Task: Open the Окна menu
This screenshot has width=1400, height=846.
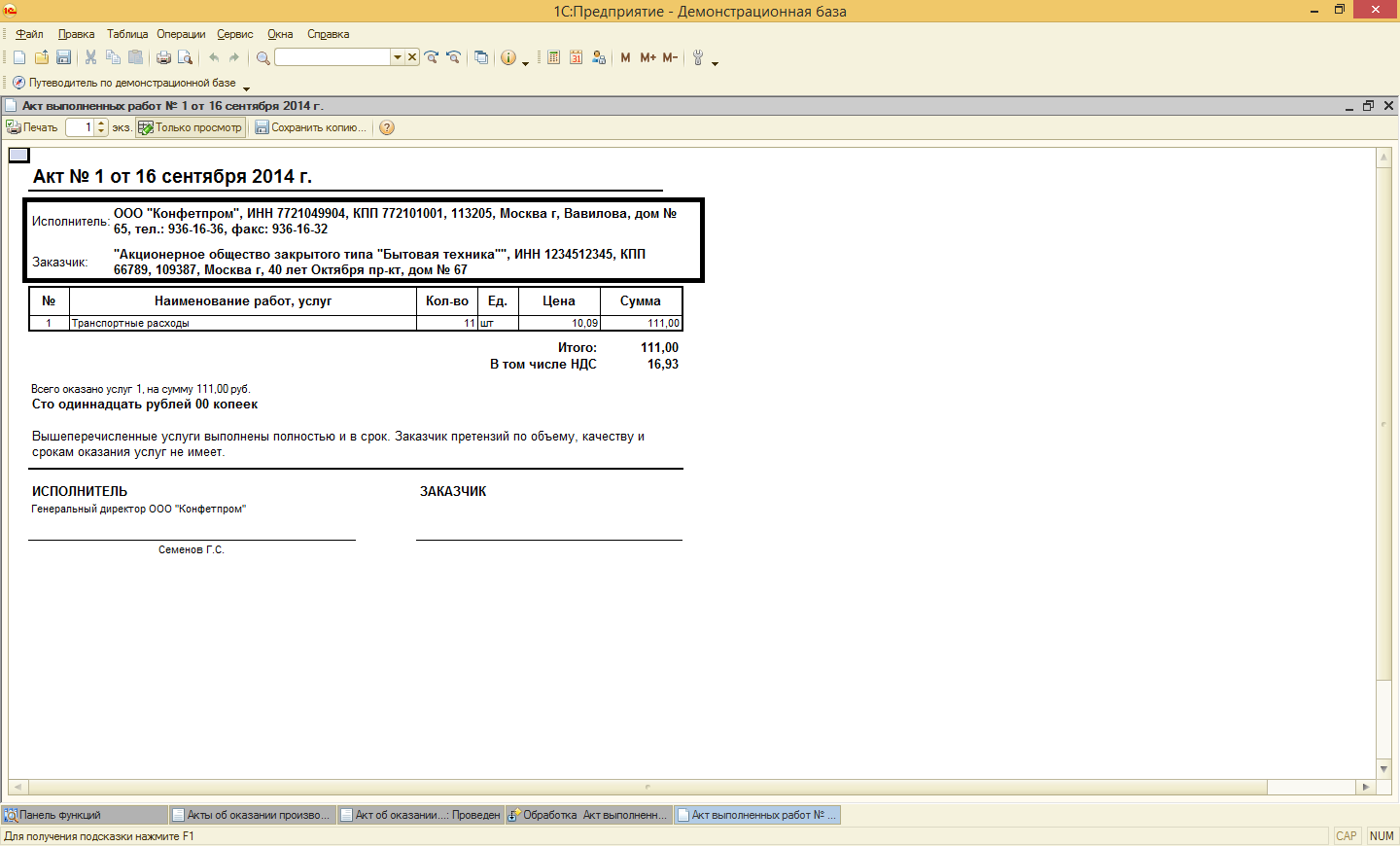Action: (x=280, y=34)
